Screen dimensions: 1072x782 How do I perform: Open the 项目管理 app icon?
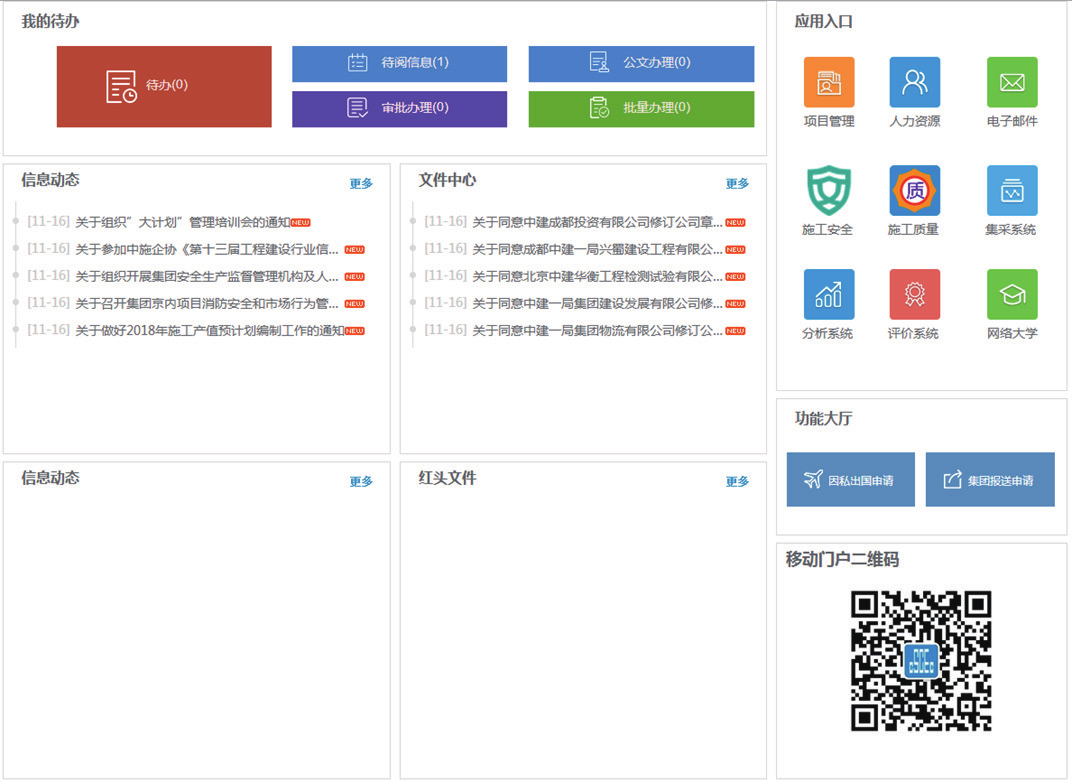point(829,82)
